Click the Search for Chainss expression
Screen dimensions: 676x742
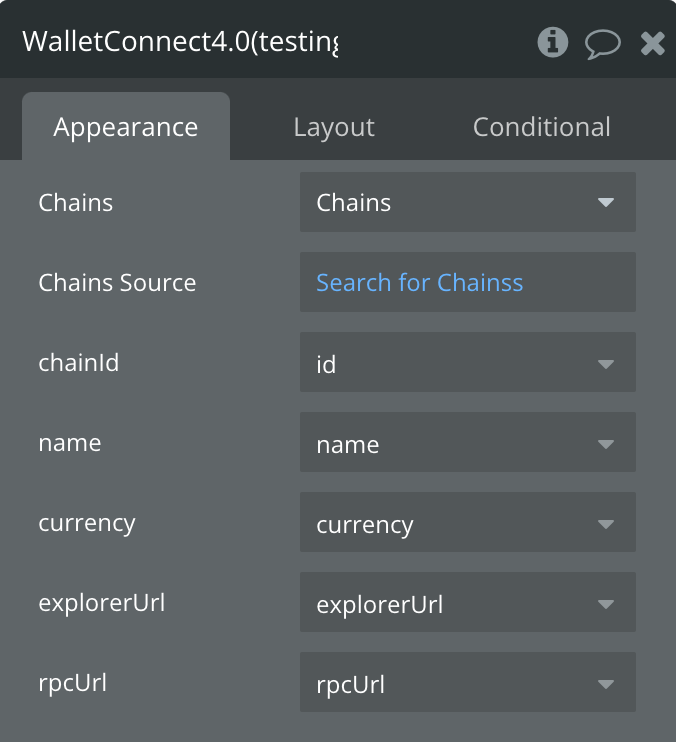point(420,283)
